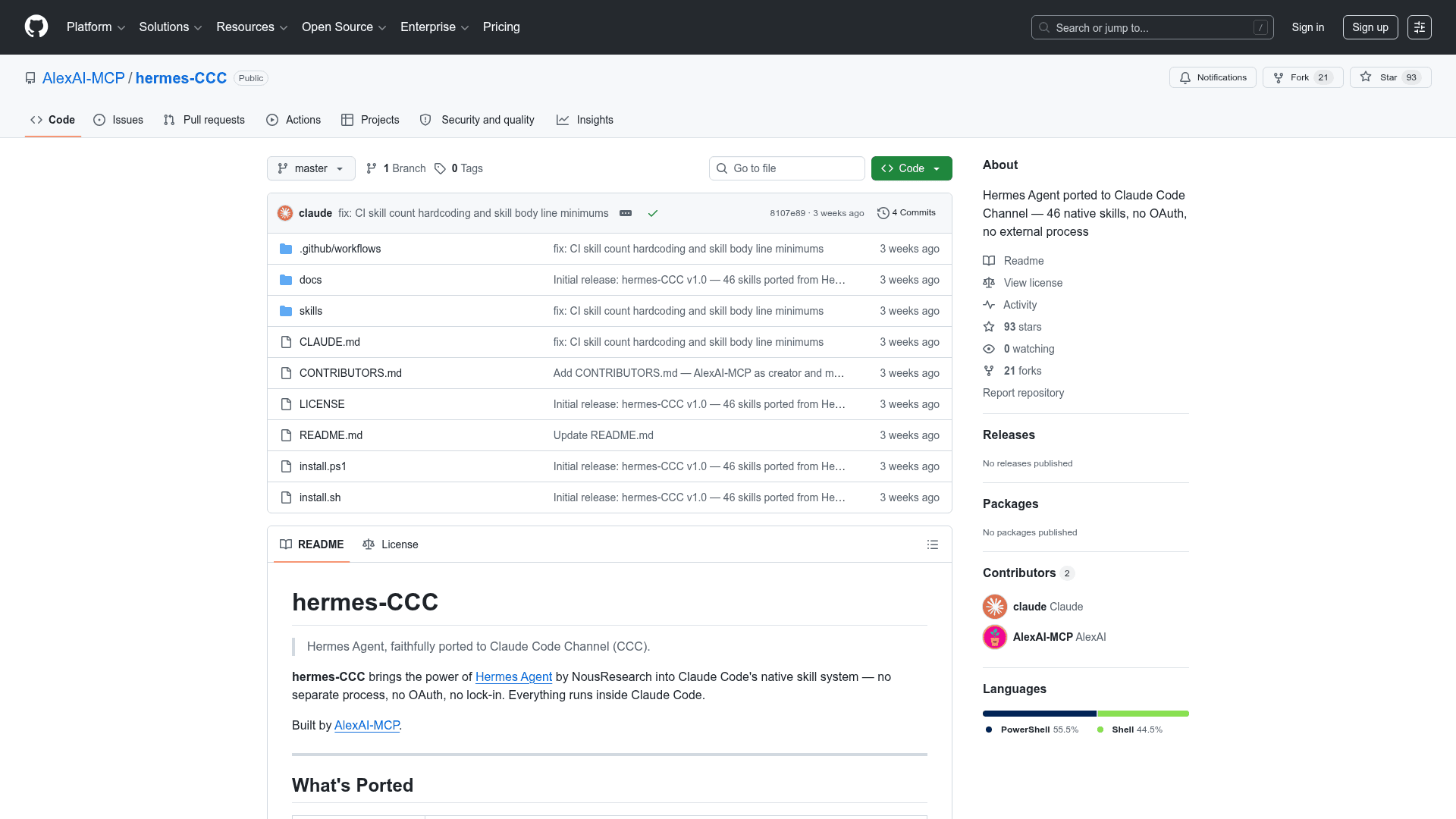Image resolution: width=1456 pixels, height=819 pixels.
Task: Open the 4 Commits history
Action: pyautogui.click(x=906, y=213)
